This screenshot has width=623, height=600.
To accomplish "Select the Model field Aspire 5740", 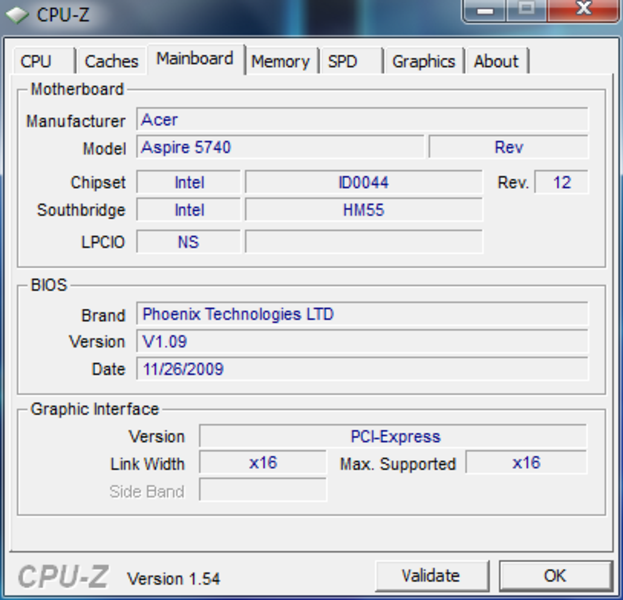I will [280, 147].
